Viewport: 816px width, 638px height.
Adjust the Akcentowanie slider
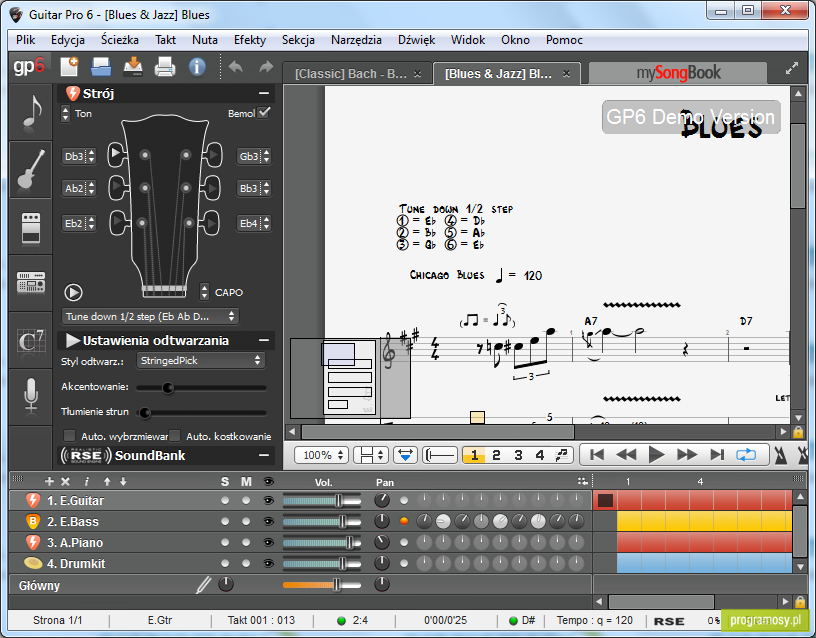201,388
